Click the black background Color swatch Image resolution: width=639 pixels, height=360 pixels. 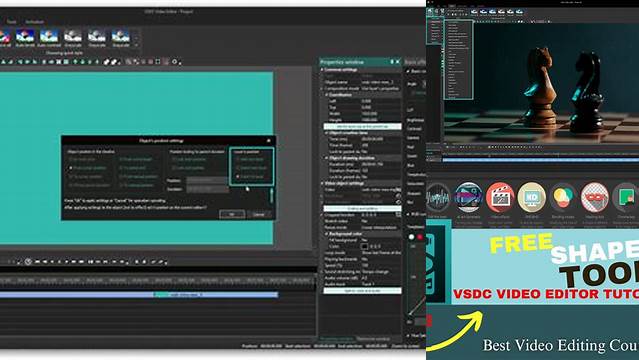(365, 246)
